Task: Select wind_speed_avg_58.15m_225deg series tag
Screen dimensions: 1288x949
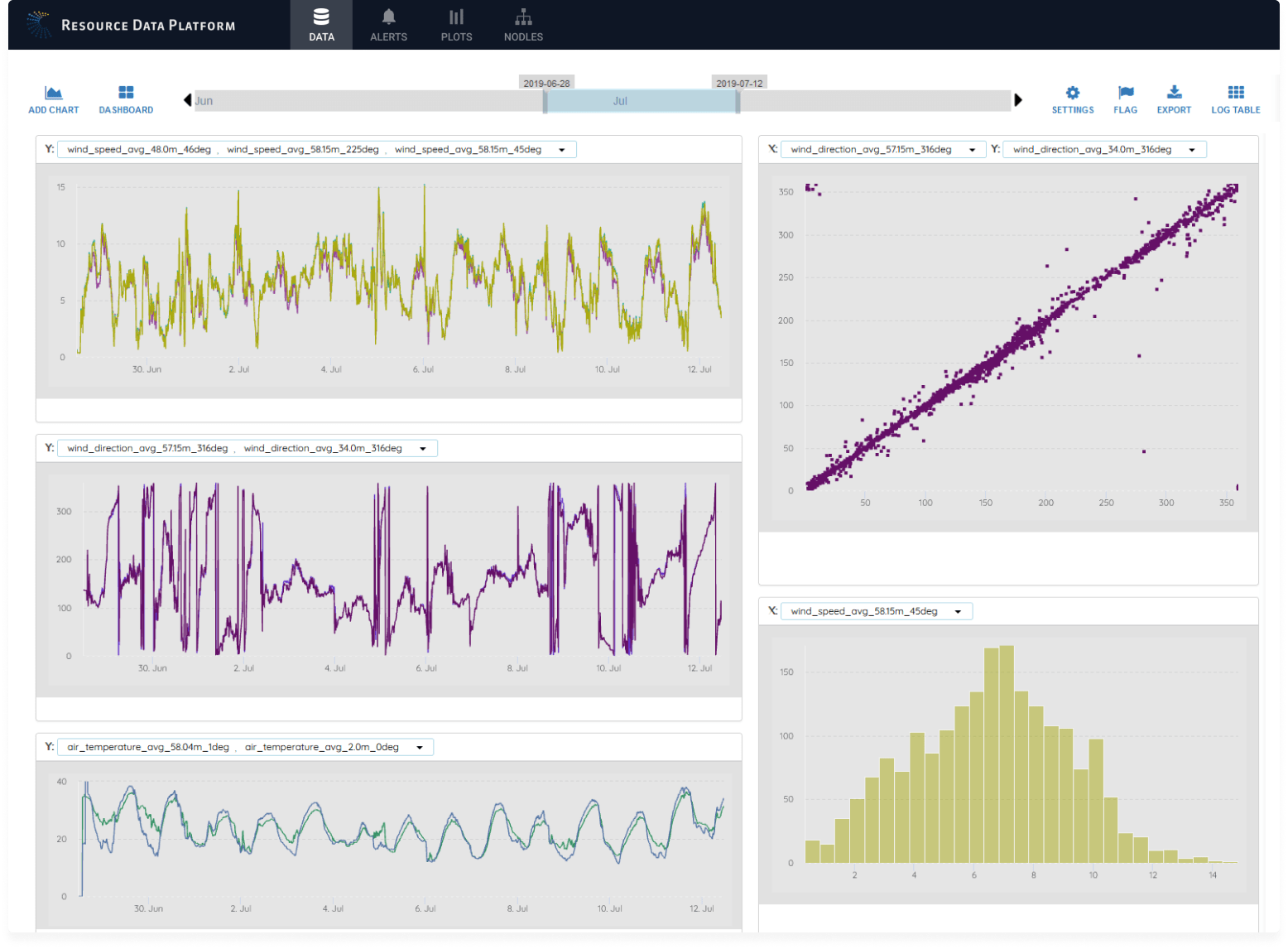Action: [x=303, y=150]
